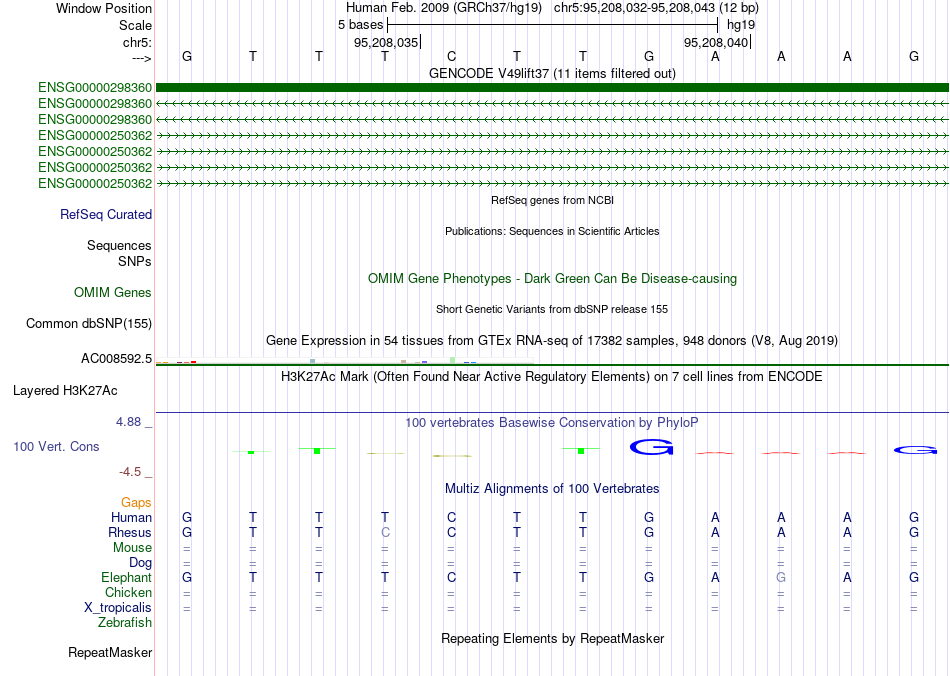Click the RefSeq Curated track label
This screenshot has height=676, width=950.
(106, 214)
